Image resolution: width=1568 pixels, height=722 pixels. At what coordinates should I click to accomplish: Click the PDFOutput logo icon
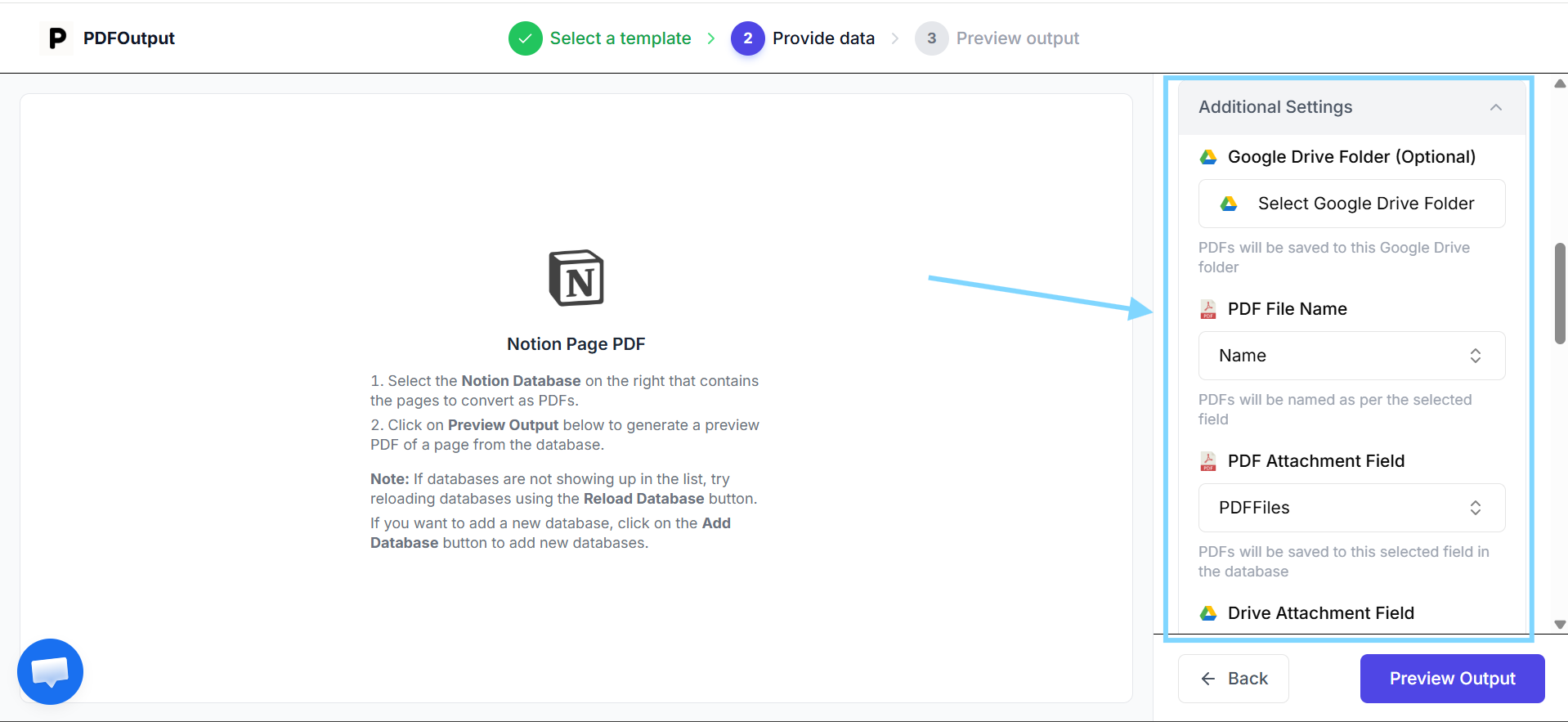click(56, 38)
